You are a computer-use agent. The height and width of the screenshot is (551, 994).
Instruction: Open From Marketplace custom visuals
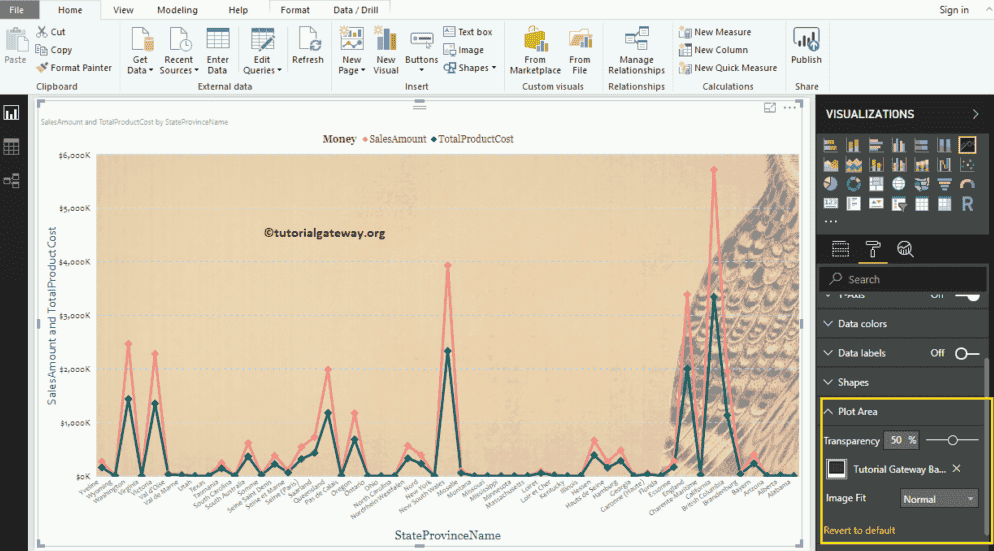pyautogui.click(x=535, y=51)
